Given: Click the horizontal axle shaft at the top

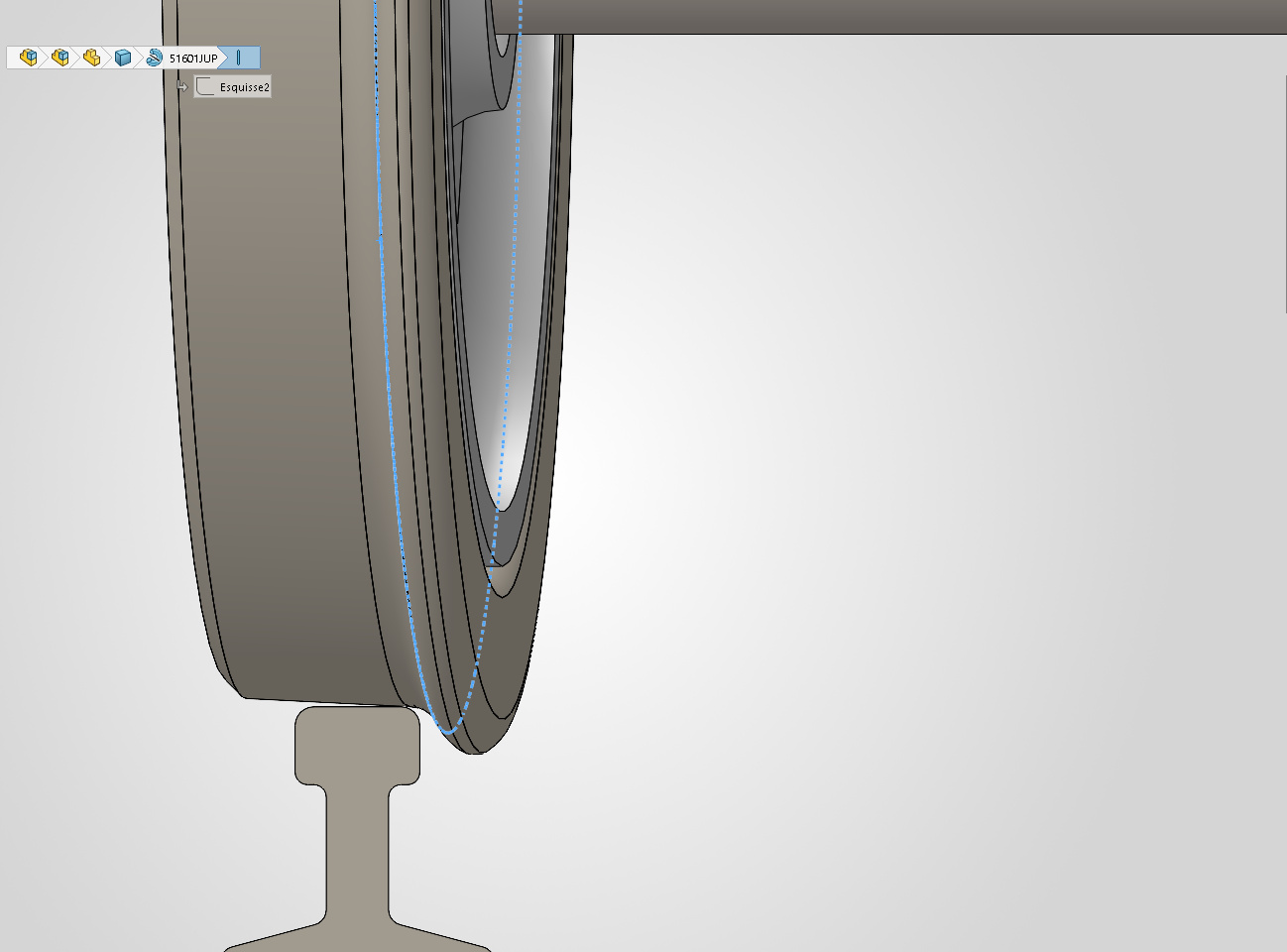Looking at the screenshot, I should click(892, 16).
